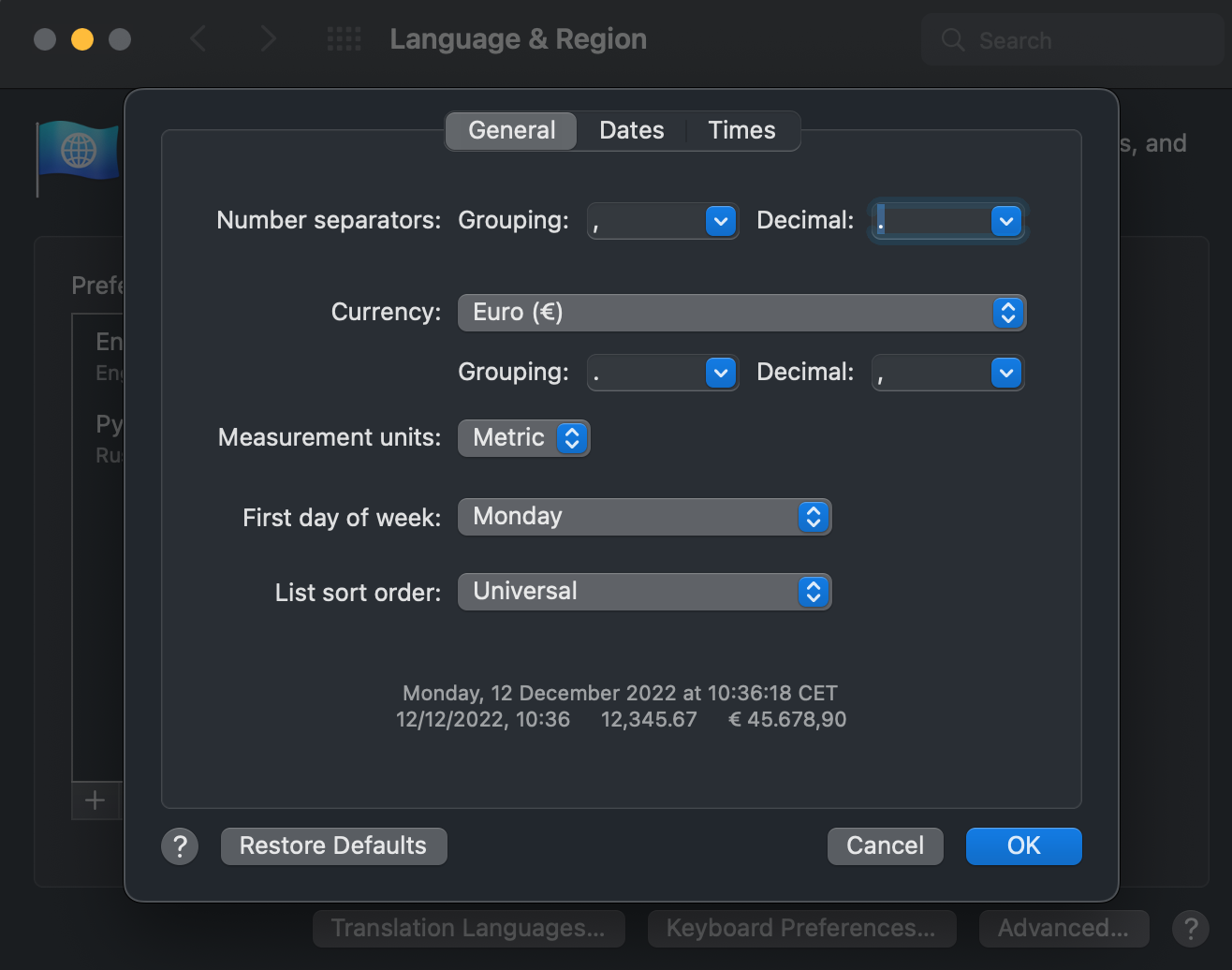This screenshot has height=970, width=1232.
Task: Switch to the Times tab
Action: (741, 130)
